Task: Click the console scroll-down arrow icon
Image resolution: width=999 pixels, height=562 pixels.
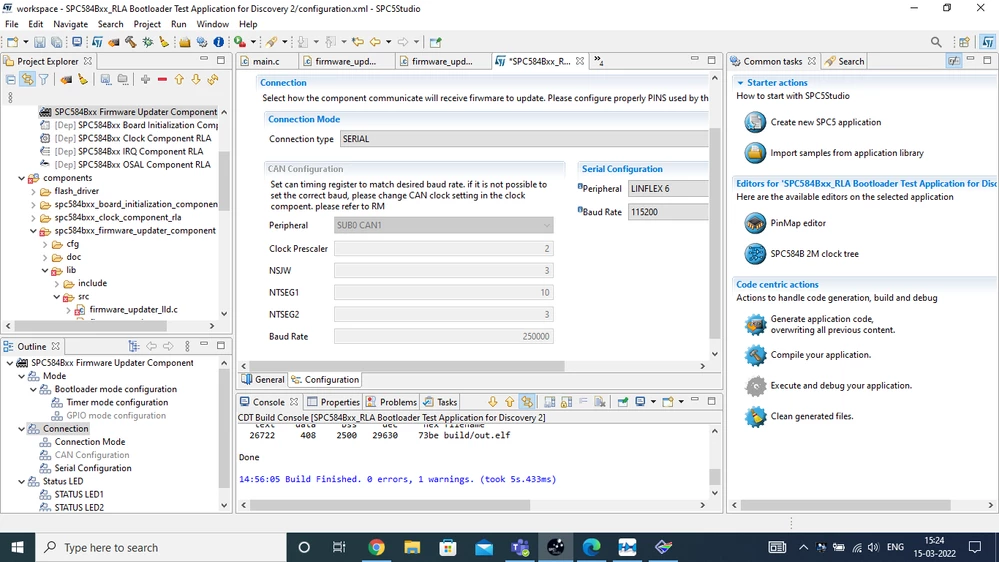Action: (x=492, y=402)
